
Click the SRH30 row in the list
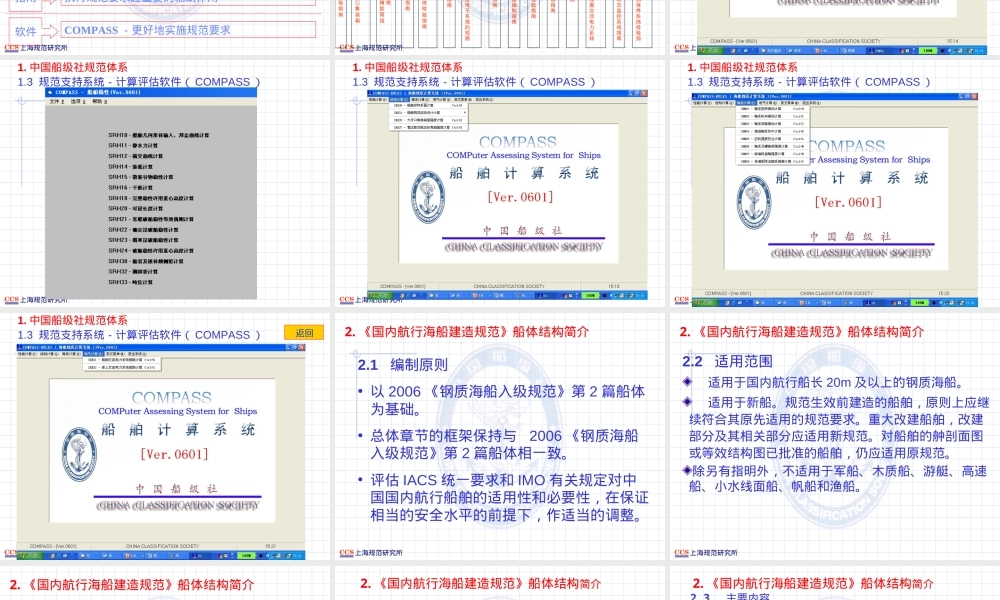[x=146, y=261]
